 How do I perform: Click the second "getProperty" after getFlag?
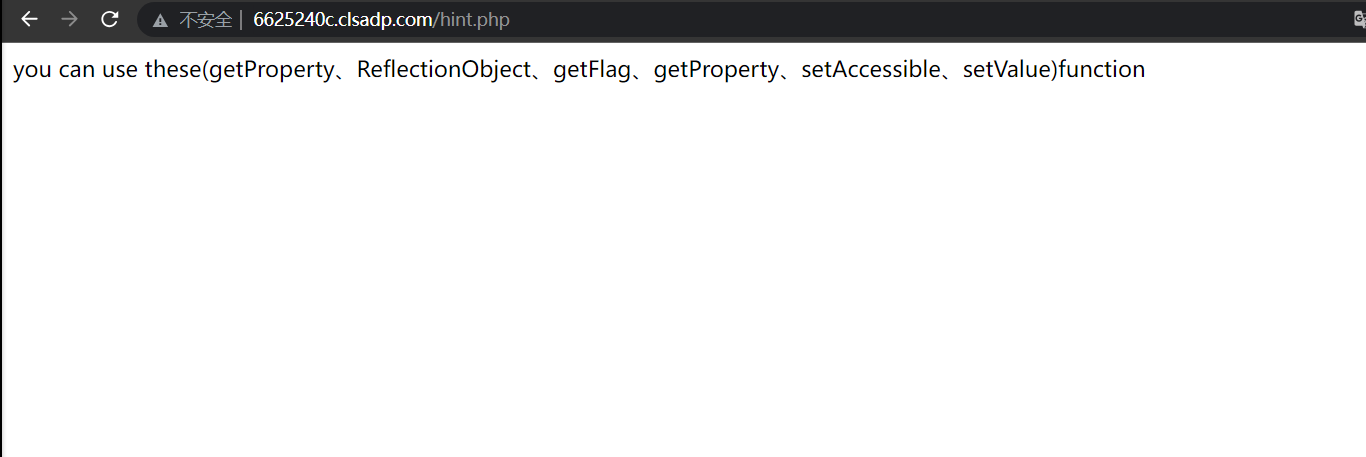click(x=715, y=70)
